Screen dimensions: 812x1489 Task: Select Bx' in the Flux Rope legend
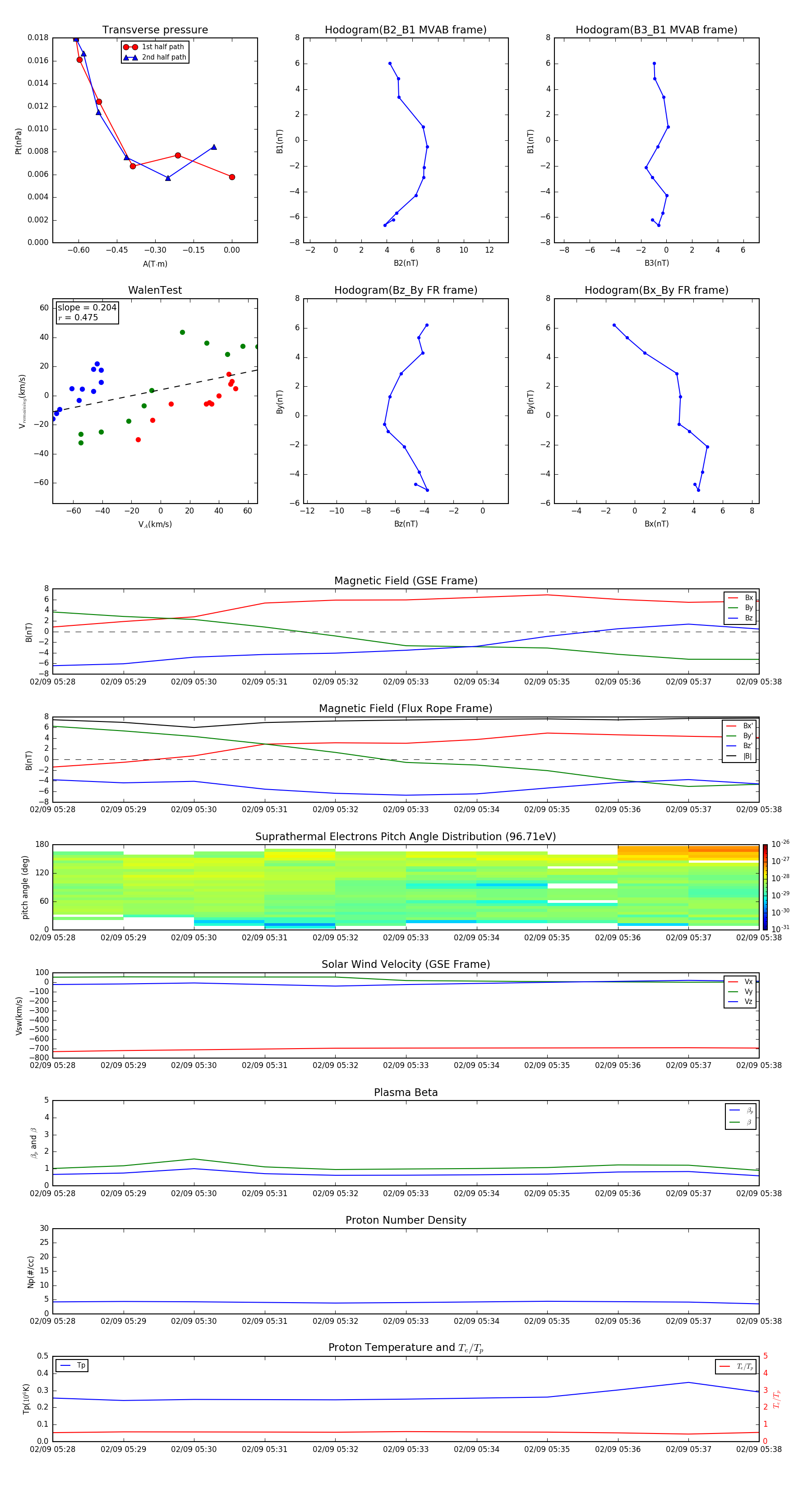(x=739, y=726)
